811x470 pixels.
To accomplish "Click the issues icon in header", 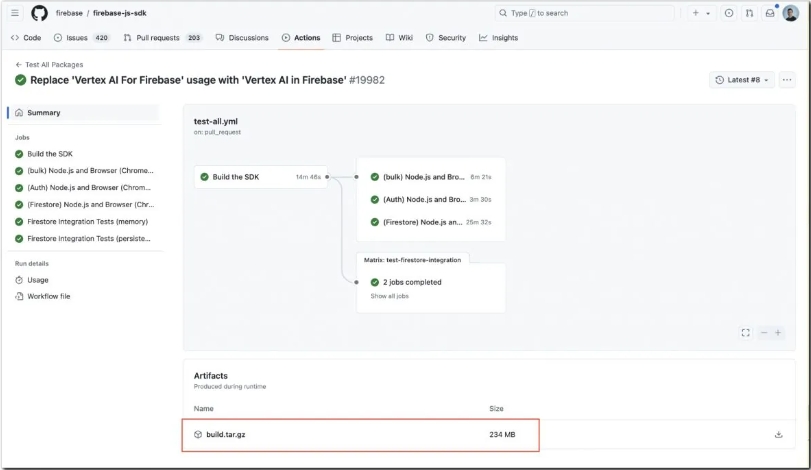I will 729,13.
